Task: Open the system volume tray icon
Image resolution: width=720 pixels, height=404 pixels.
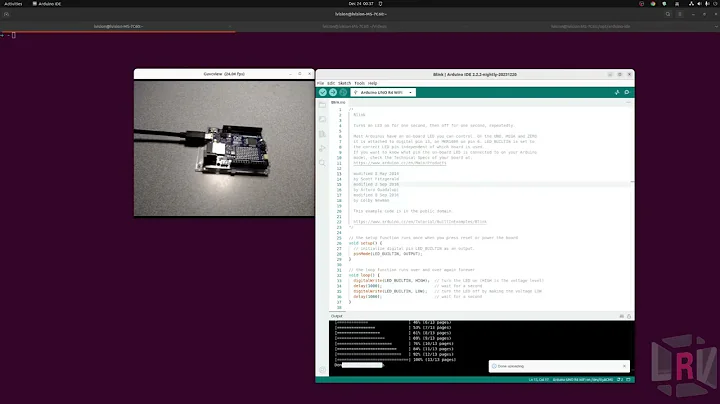Action: pos(699,4)
